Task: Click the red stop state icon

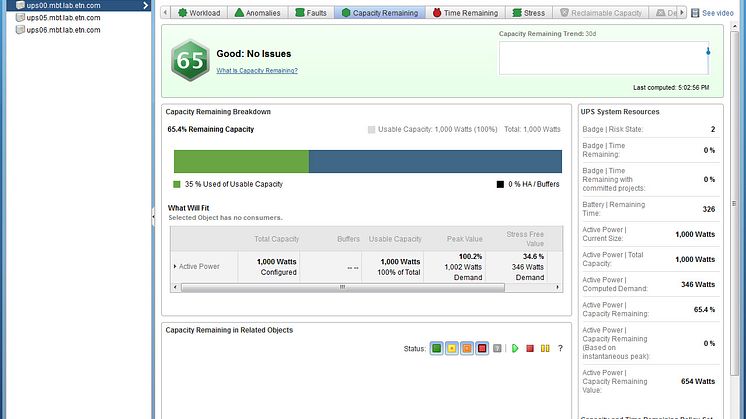Action: coord(530,349)
